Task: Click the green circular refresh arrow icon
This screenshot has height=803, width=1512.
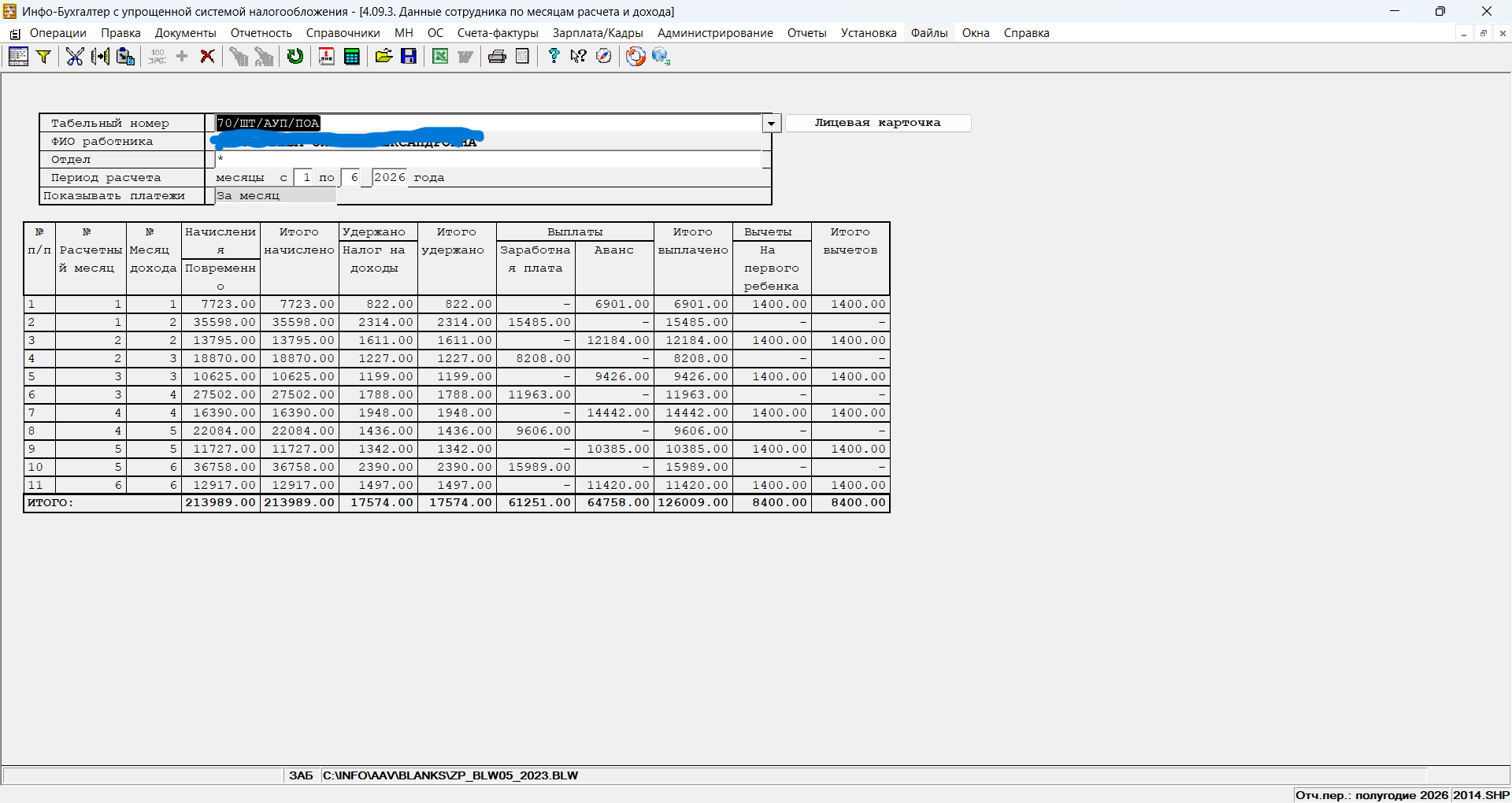Action: [x=295, y=56]
